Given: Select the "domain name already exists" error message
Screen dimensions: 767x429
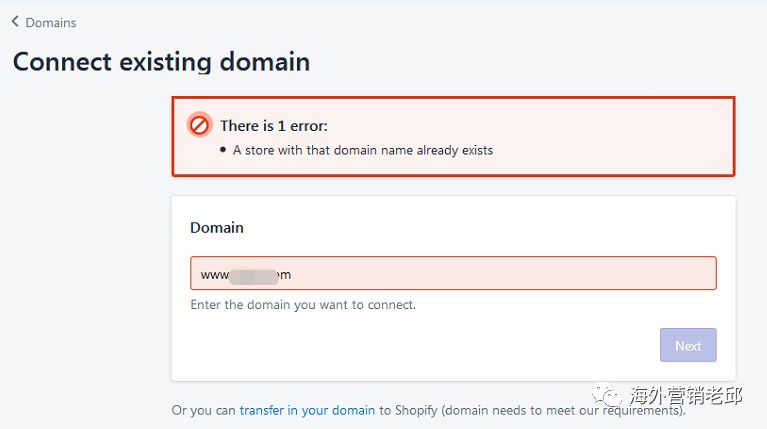Looking at the screenshot, I should (363, 150).
